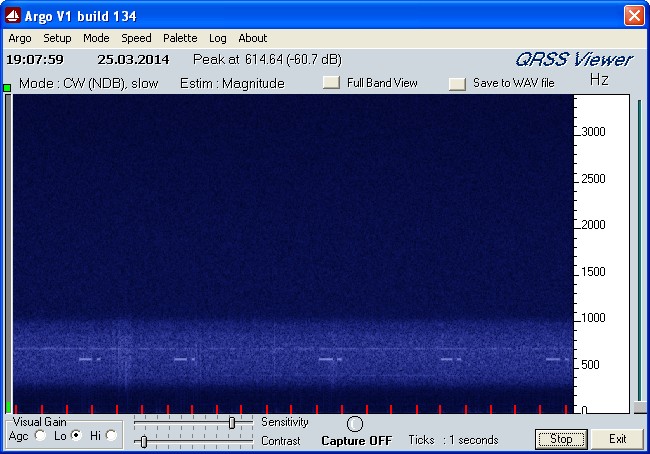Click the date 25.03.2014 display
Image resolution: width=650 pixels, height=454 pixels.
click(133, 60)
